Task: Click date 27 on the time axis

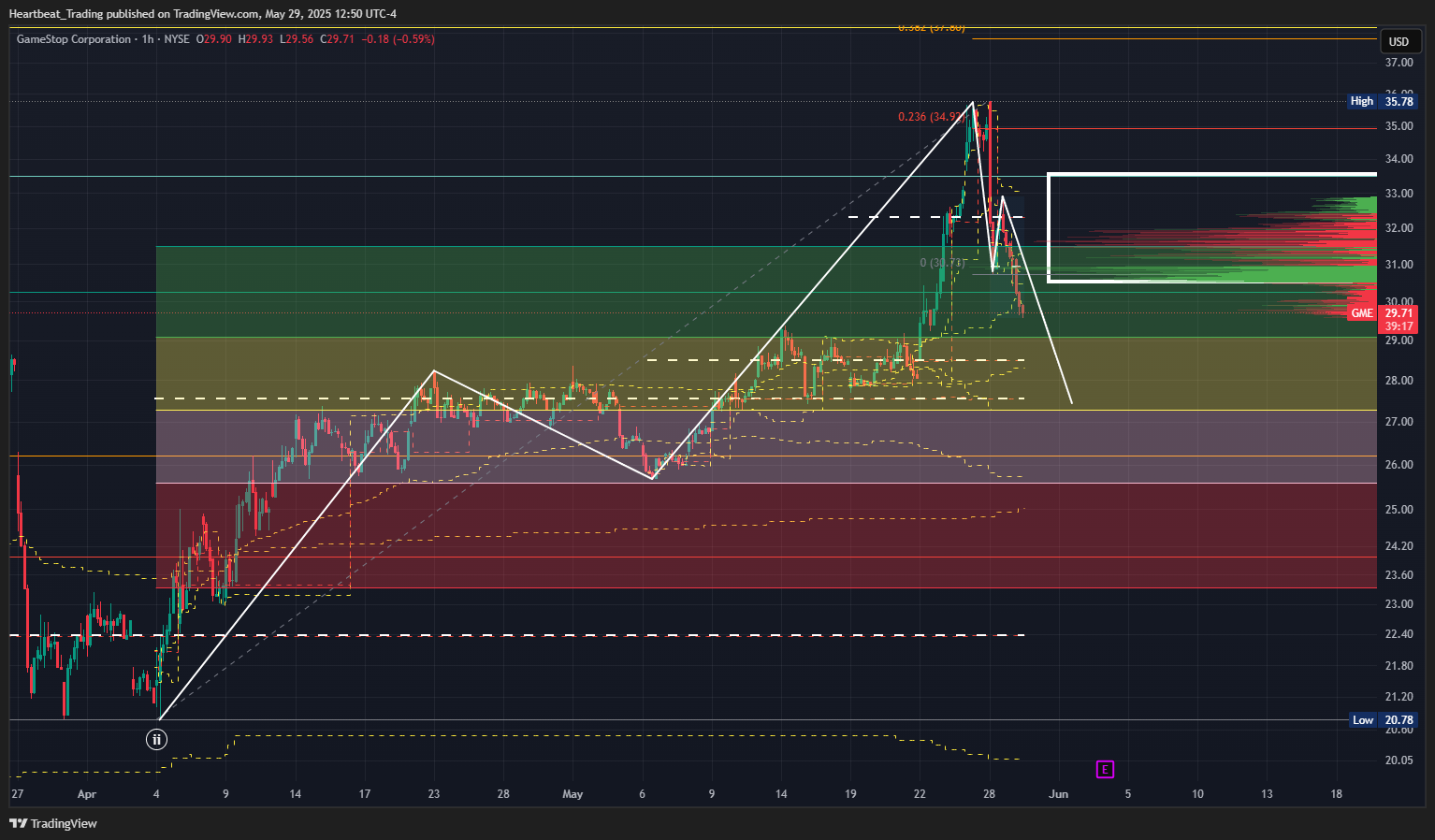Action: click(17, 794)
